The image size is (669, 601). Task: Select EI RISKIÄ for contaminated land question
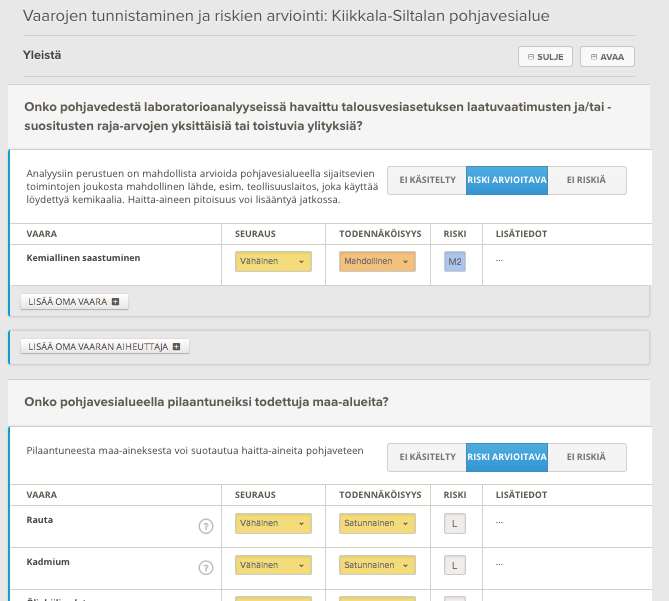587,457
